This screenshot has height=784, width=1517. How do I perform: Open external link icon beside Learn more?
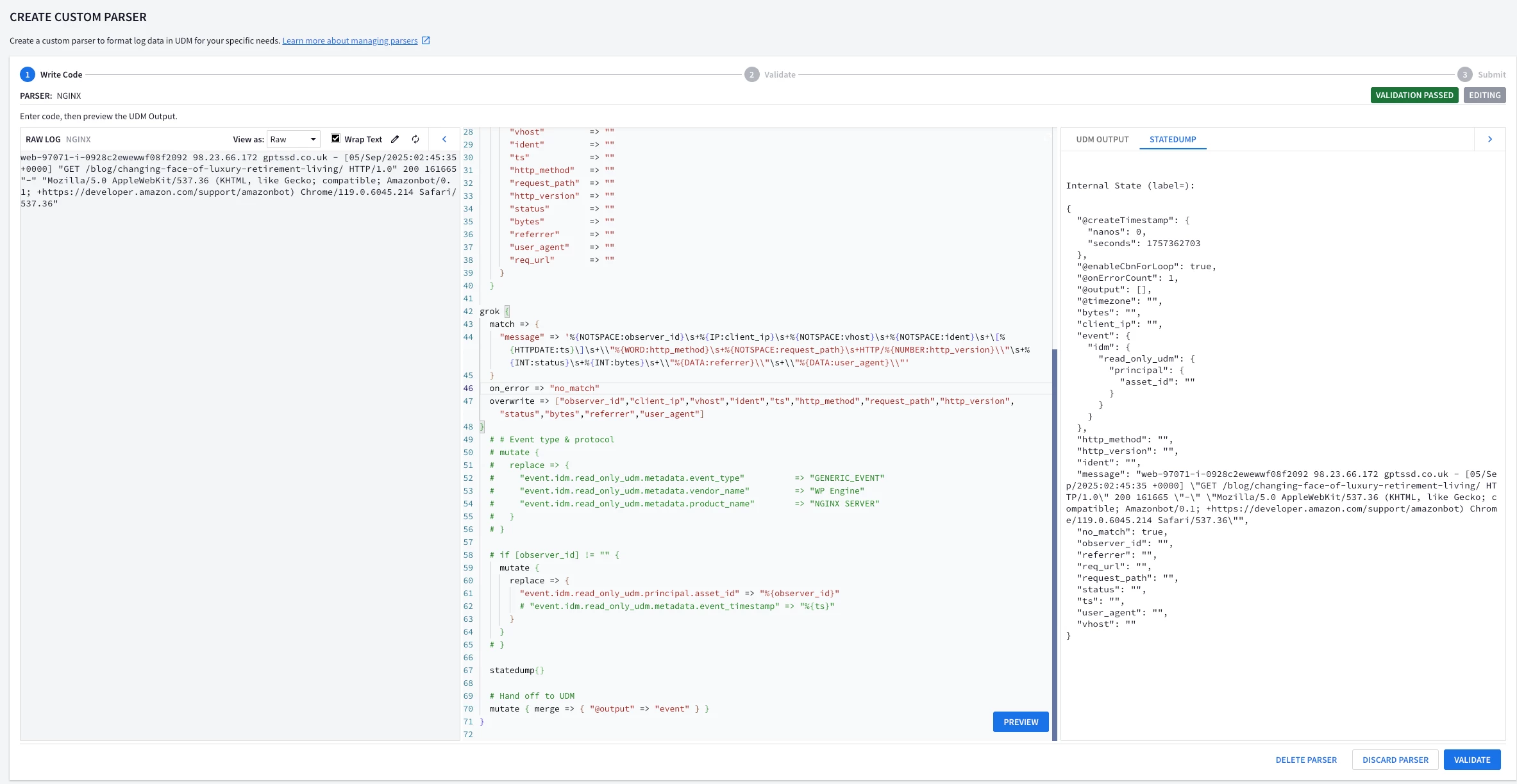(x=426, y=40)
